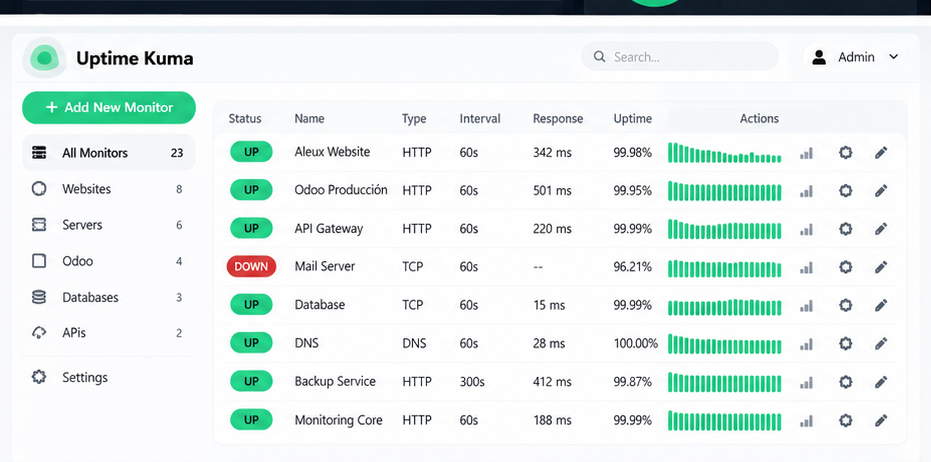Open the Websites category

click(109, 189)
